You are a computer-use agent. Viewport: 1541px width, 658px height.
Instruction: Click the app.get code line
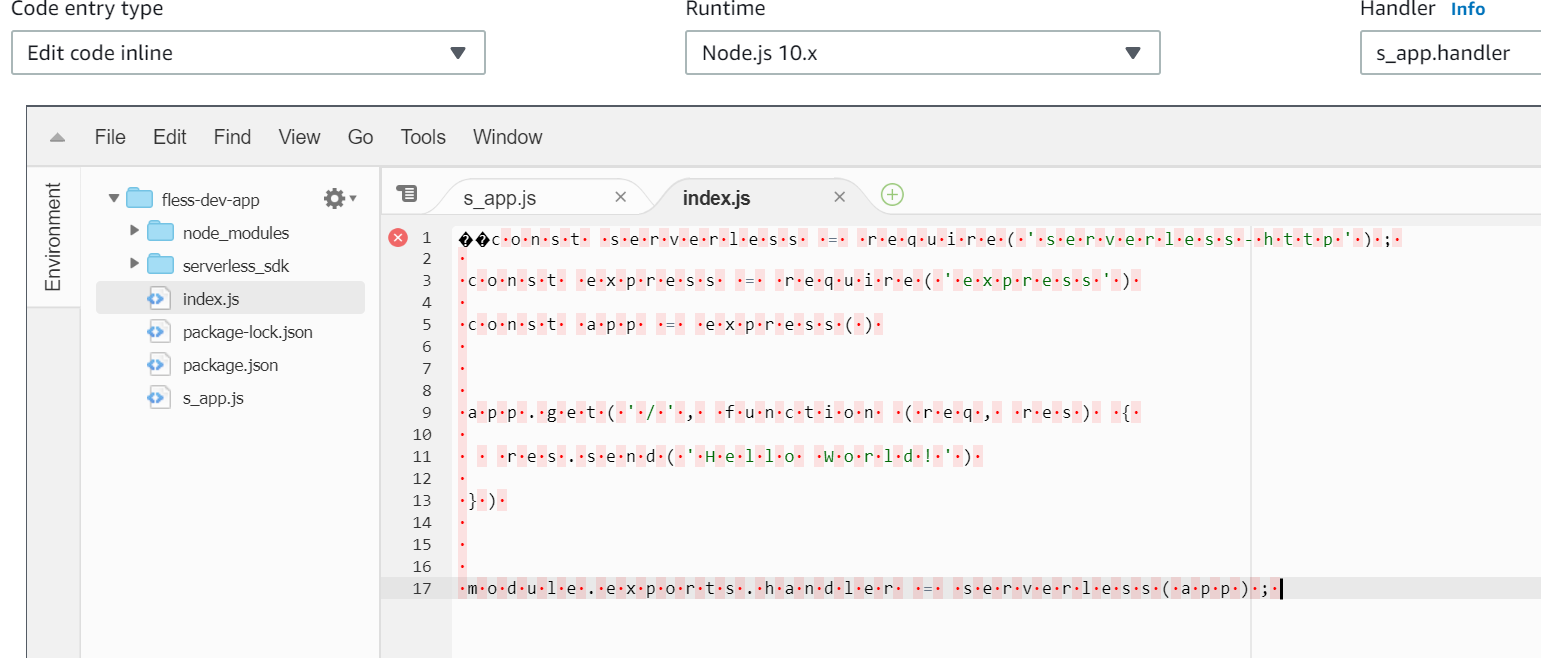799,412
